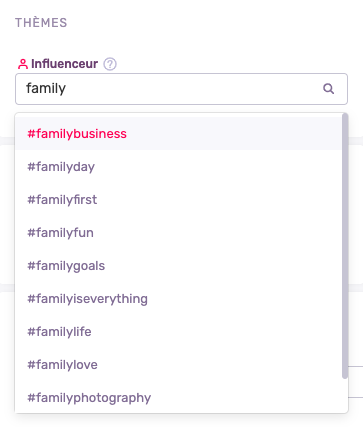Click the Influenceur person icon
The height and width of the screenshot is (427, 363).
point(23,64)
